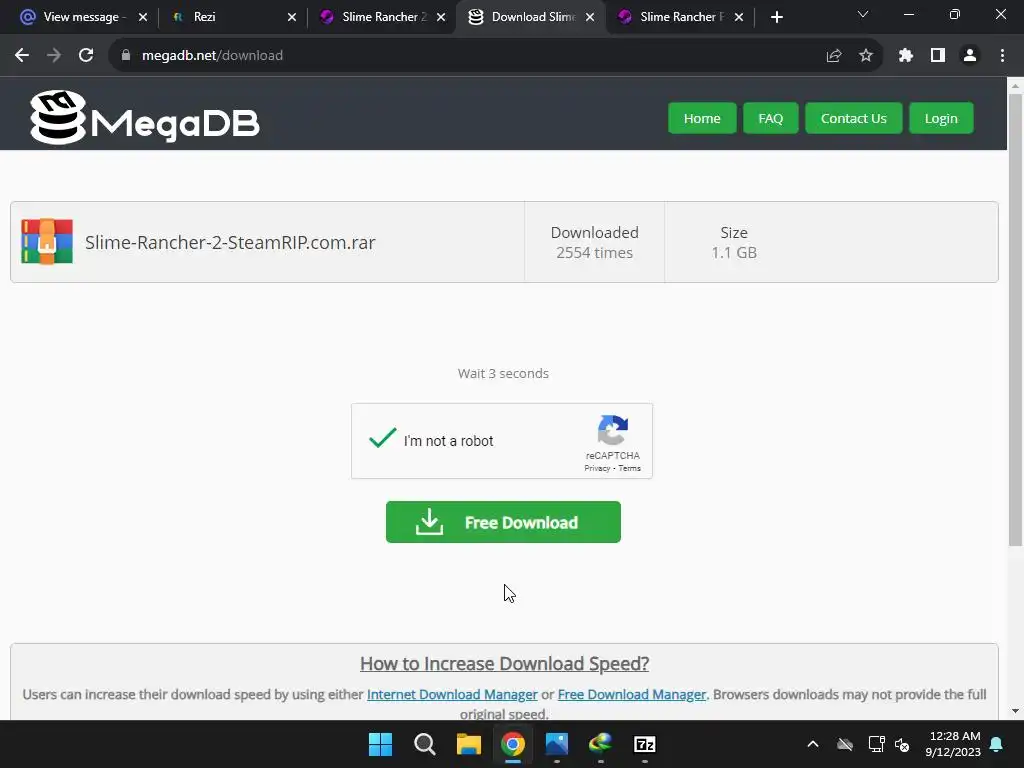Image resolution: width=1024 pixels, height=768 pixels.
Task: Bookmark this page with the star icon
Action: click(866, 56)
